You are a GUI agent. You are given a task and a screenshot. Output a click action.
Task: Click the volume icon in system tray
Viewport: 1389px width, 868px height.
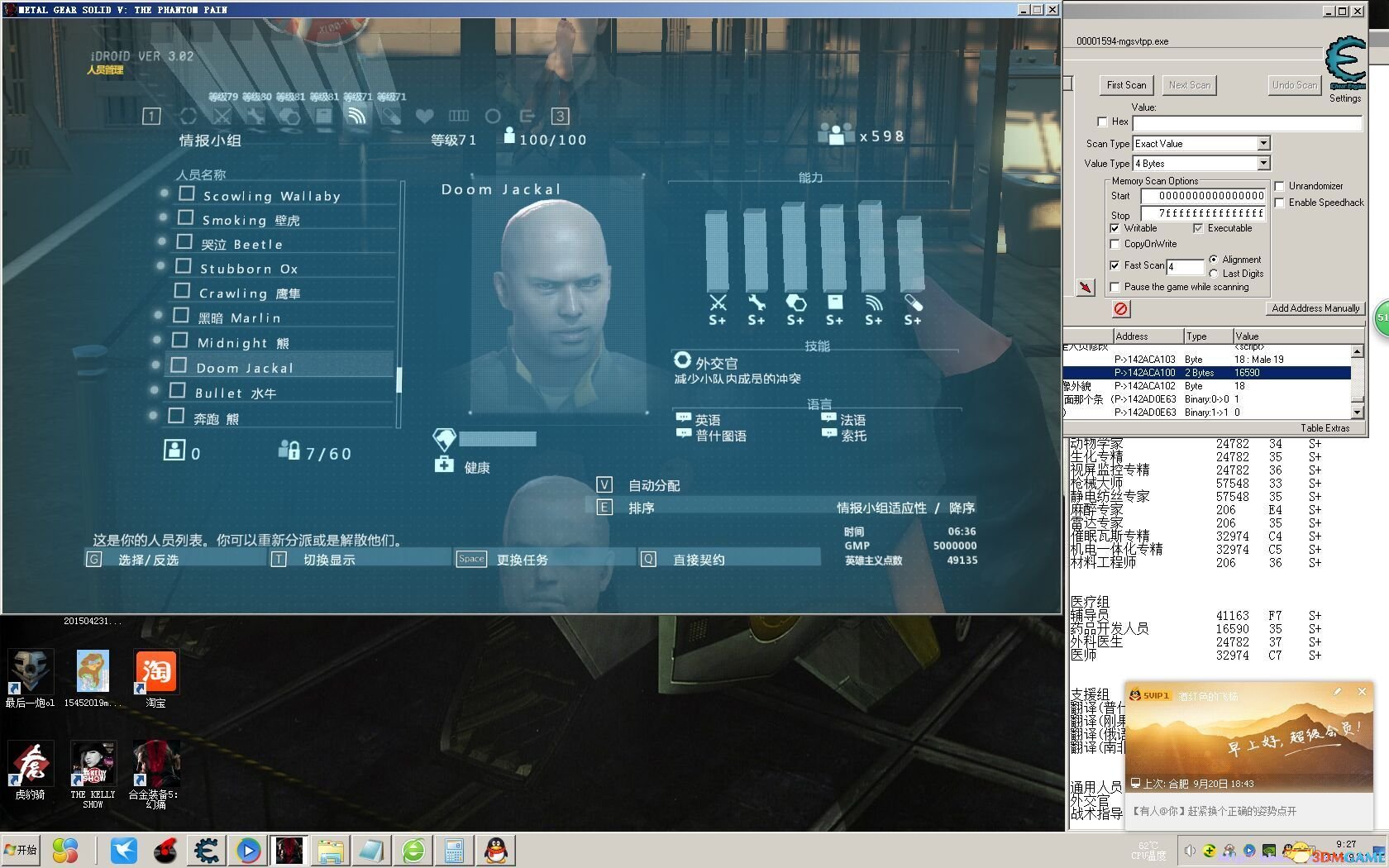tap(1190, 850)
